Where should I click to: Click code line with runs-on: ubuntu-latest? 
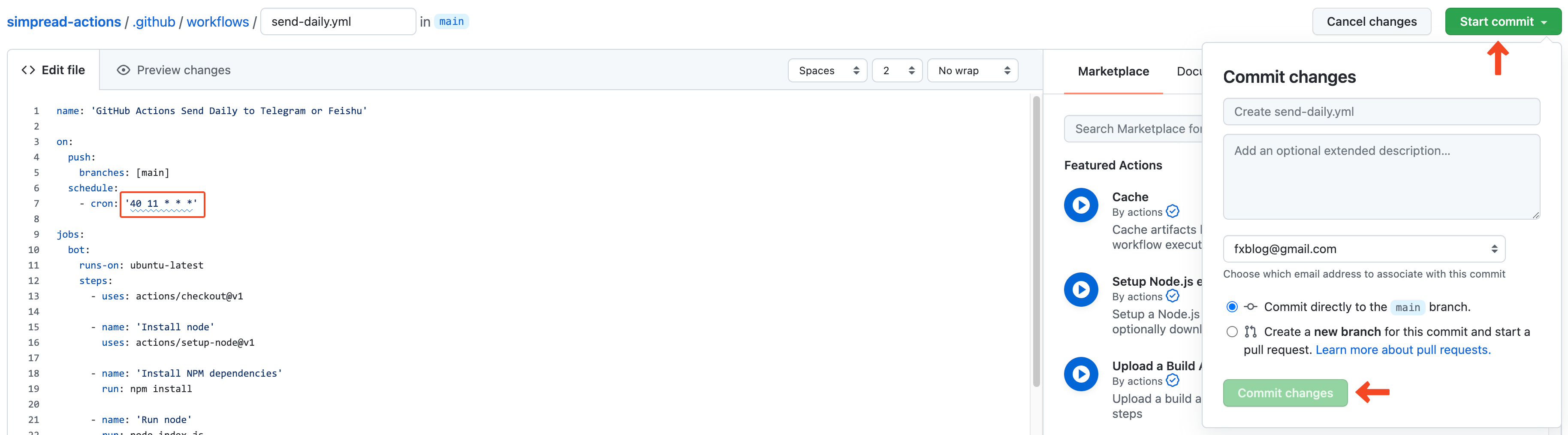141,265
